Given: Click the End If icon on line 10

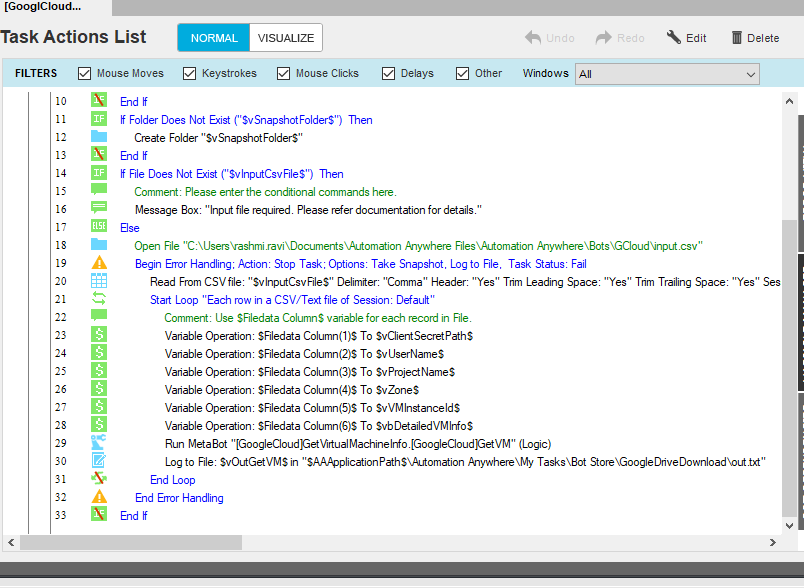Looking at the screenshot, I should (99, 101).
